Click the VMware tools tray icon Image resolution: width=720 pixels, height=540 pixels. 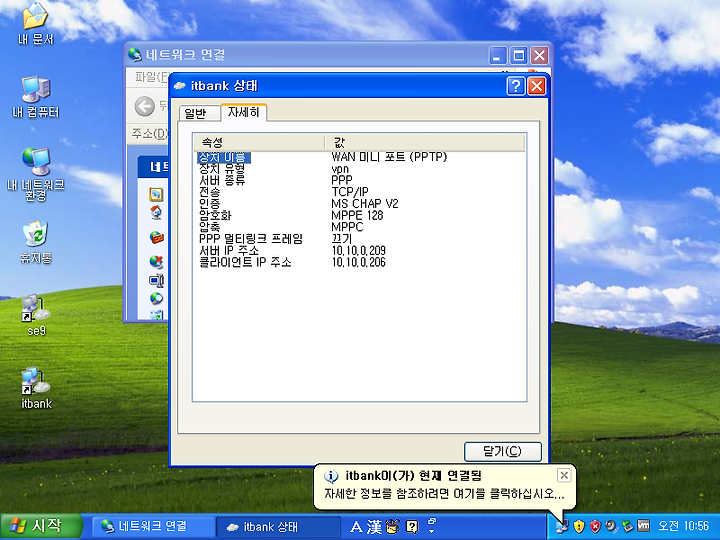(644, 526)
